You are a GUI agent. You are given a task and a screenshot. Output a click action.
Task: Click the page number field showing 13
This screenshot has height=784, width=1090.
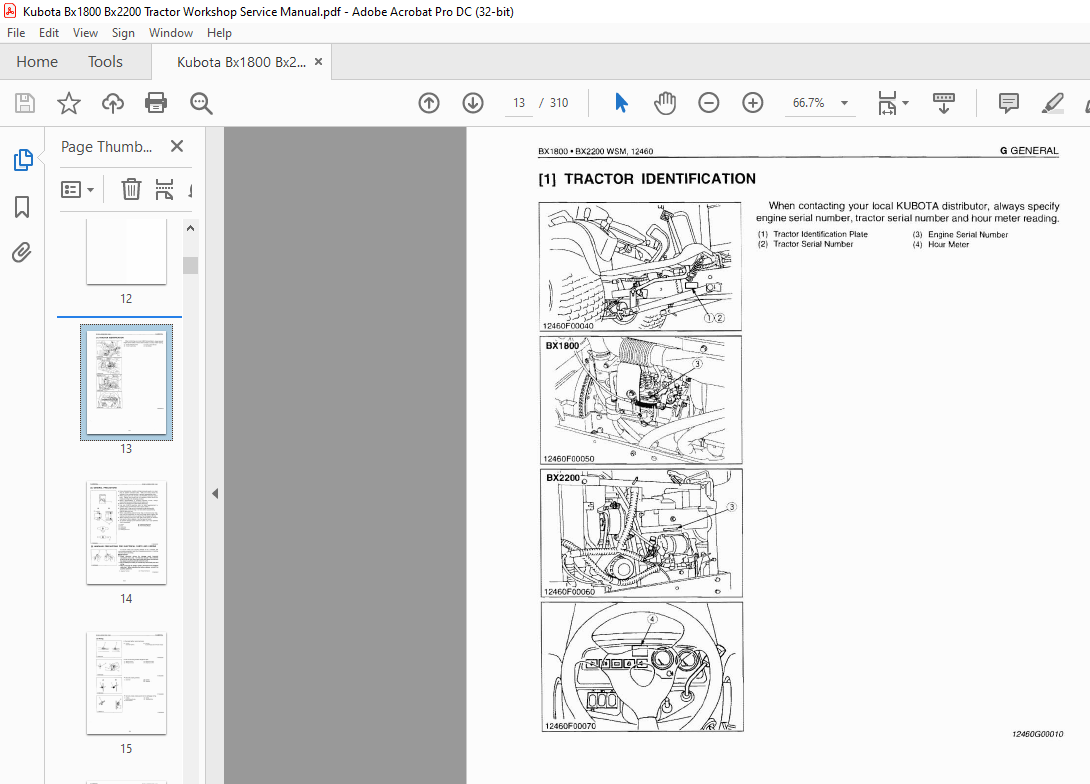(519, 103)
